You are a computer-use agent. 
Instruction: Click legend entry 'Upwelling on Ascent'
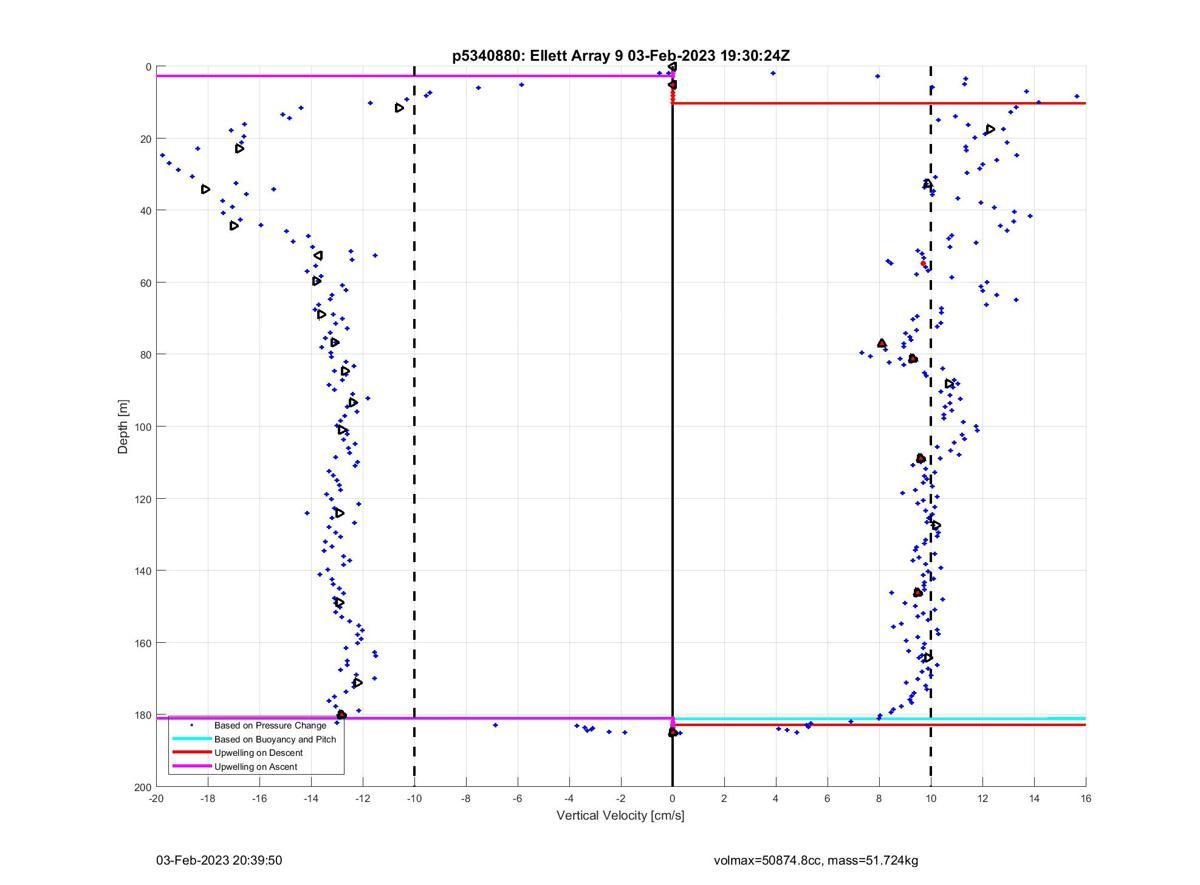click(256, 766)
